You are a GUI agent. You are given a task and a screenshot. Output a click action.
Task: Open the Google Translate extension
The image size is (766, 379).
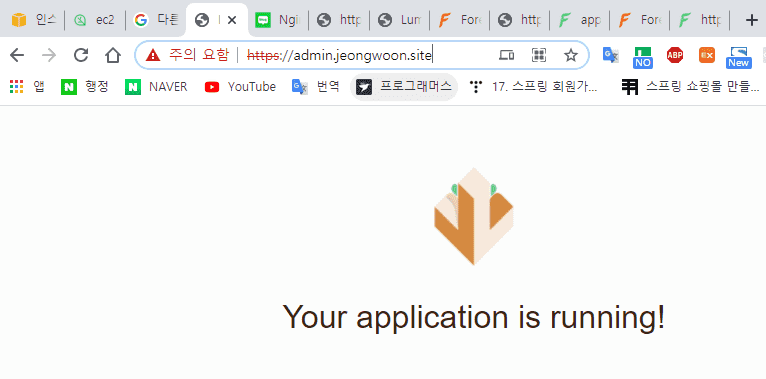(611, 55)
